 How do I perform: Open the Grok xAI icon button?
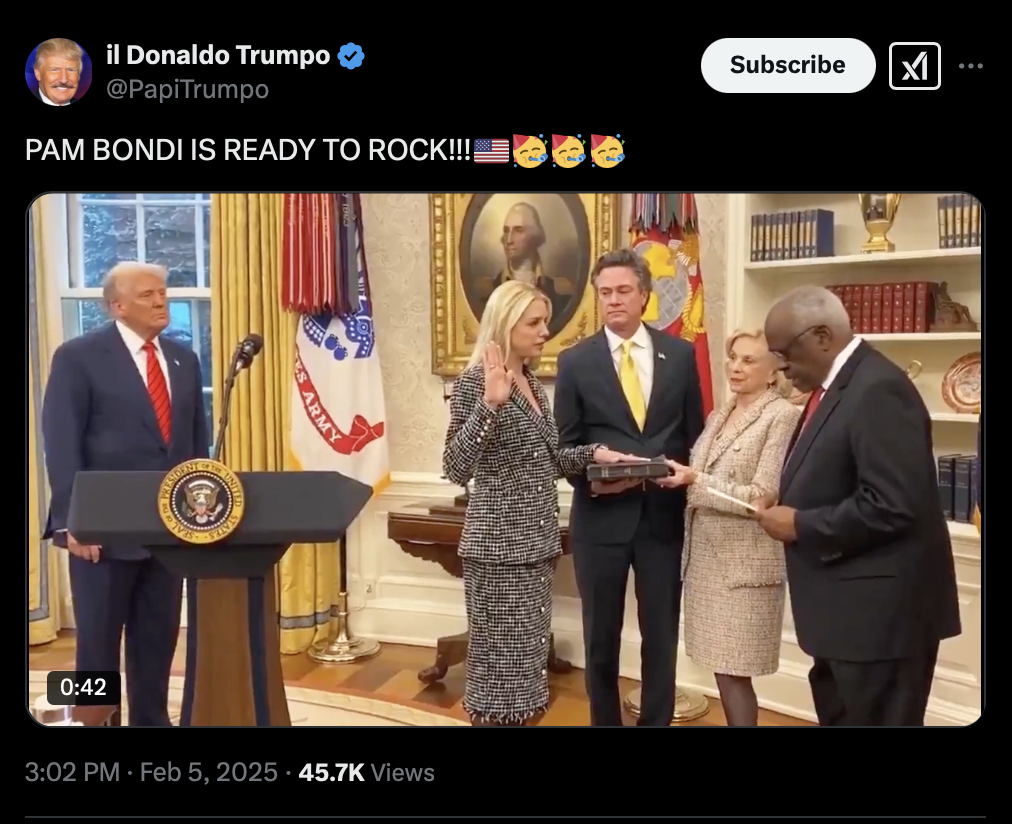[915, 66]
